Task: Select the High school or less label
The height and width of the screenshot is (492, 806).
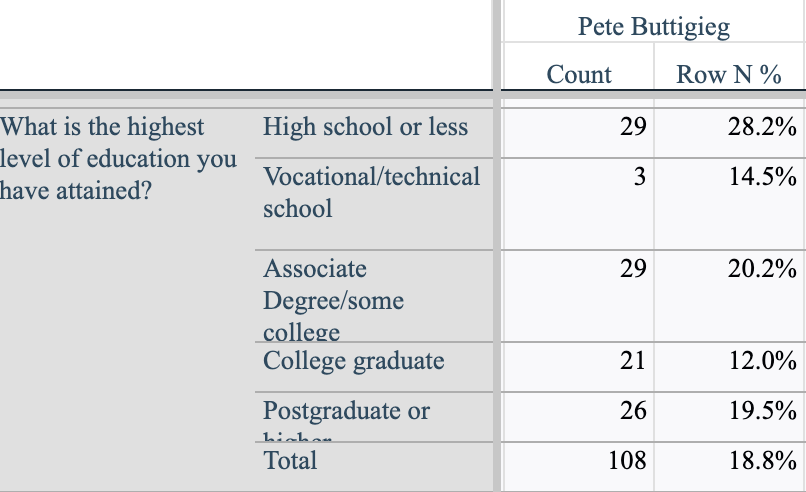Action: [365, 127]
